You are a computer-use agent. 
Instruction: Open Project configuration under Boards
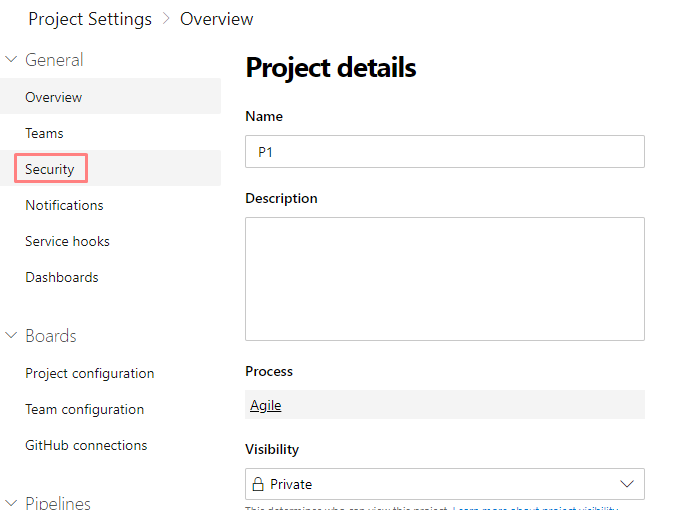click(90, 373)
